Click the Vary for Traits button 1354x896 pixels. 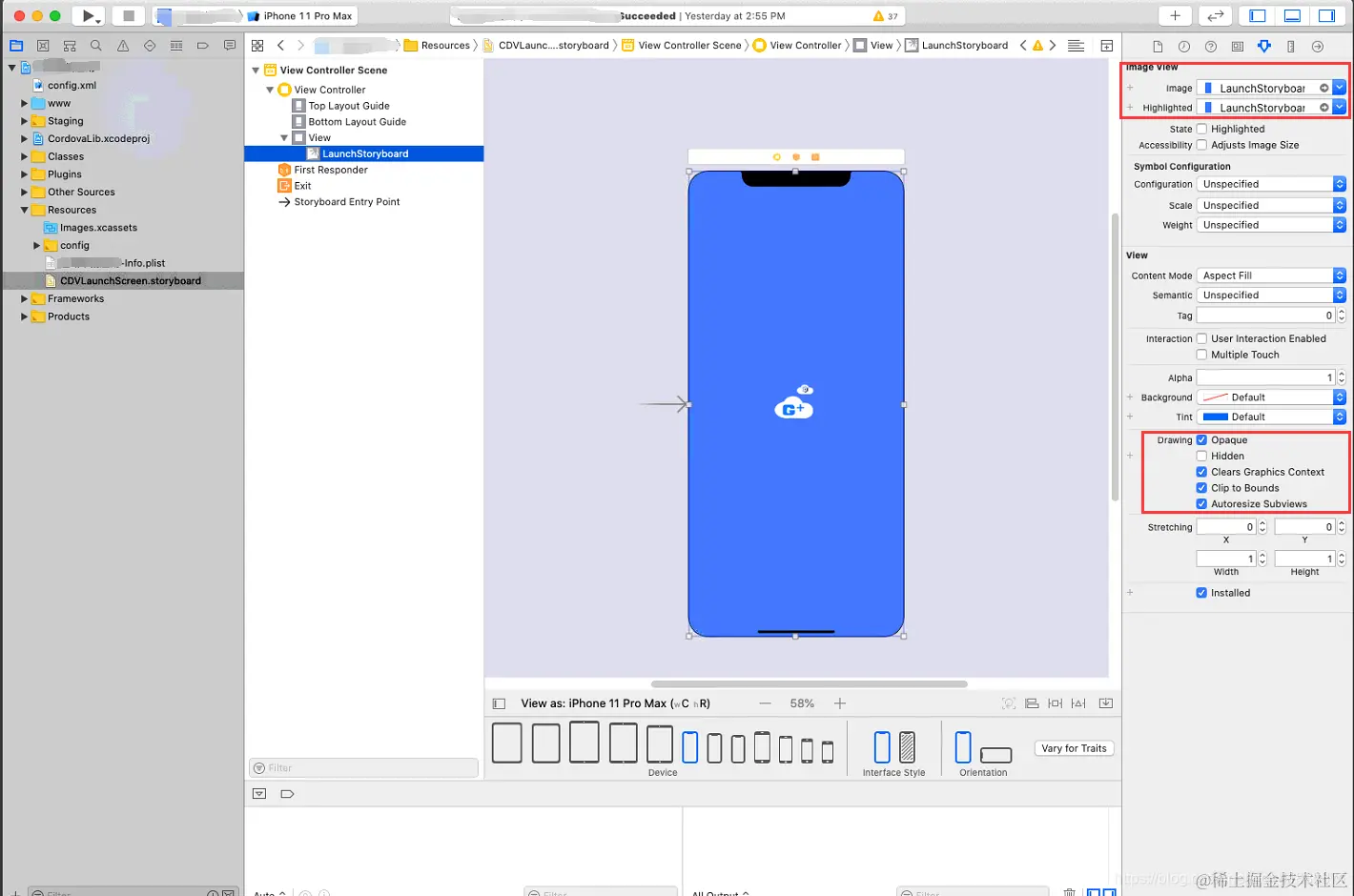(x=1074, y=748)
